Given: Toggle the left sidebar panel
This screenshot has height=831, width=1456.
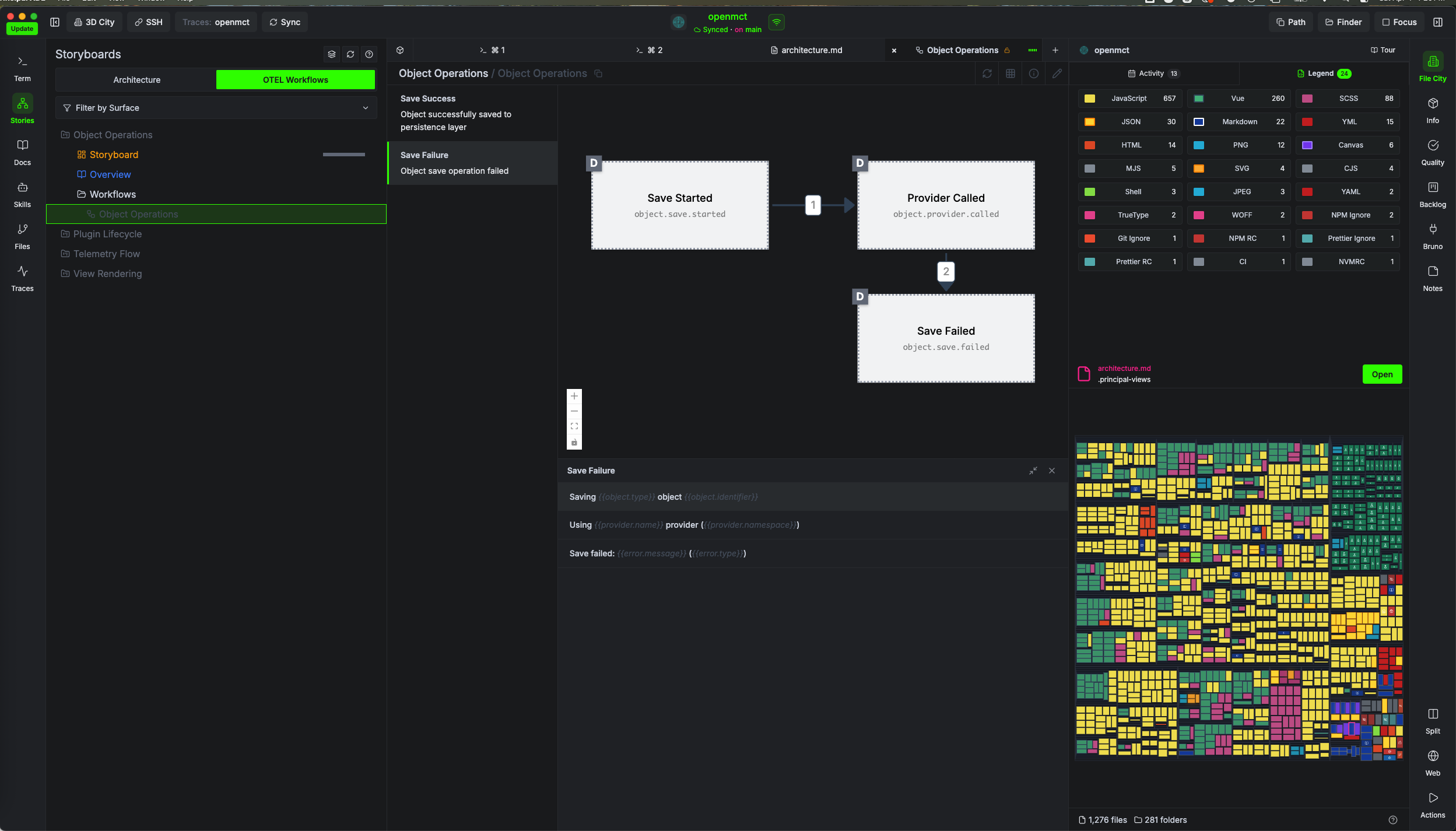Looking at the screenshot, I should 55,22.
